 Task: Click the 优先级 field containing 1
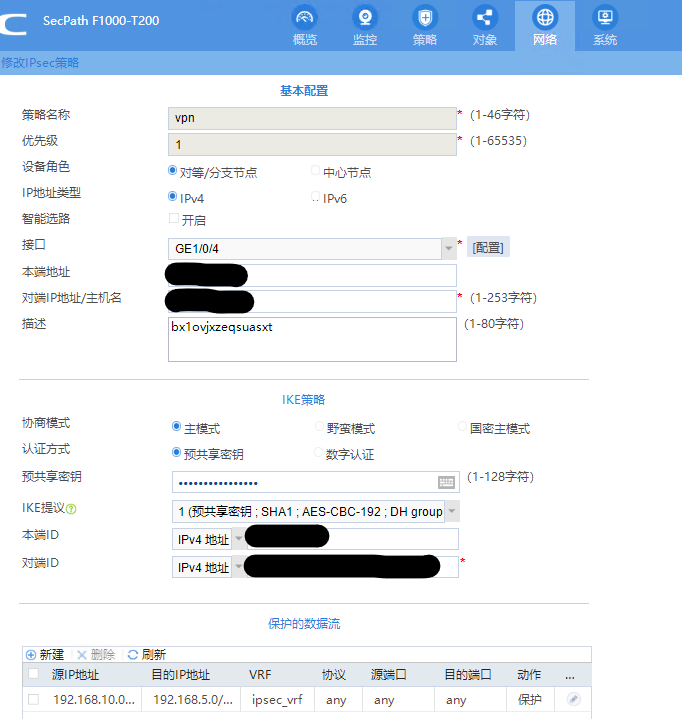[312, 144]
